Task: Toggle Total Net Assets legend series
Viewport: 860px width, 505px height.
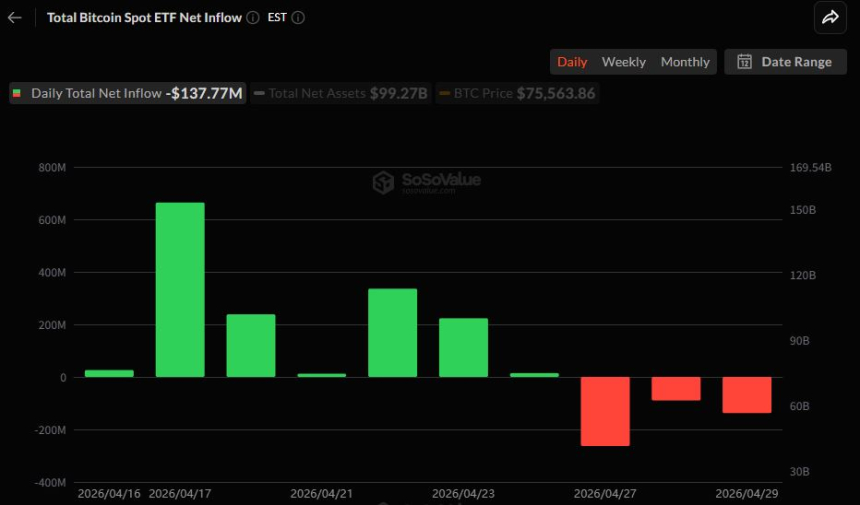Action: (341, 93)
